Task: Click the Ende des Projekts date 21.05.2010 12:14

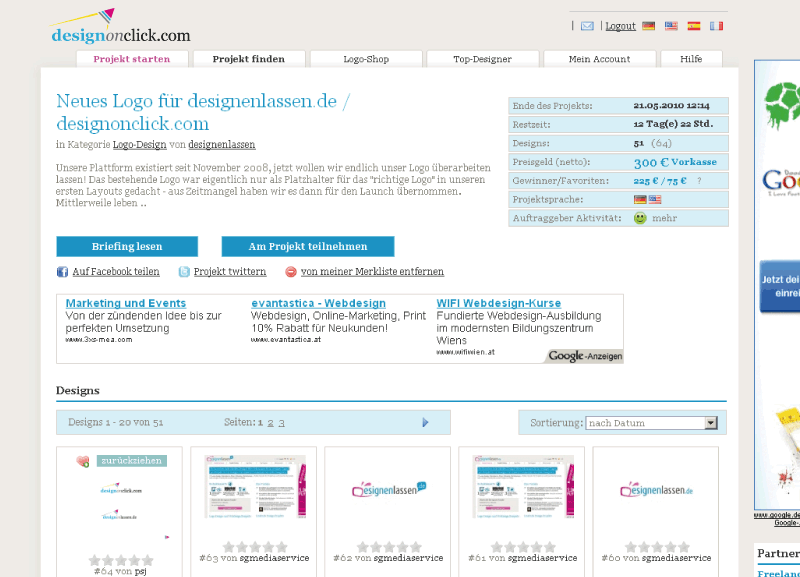Action: coord(671,106)
